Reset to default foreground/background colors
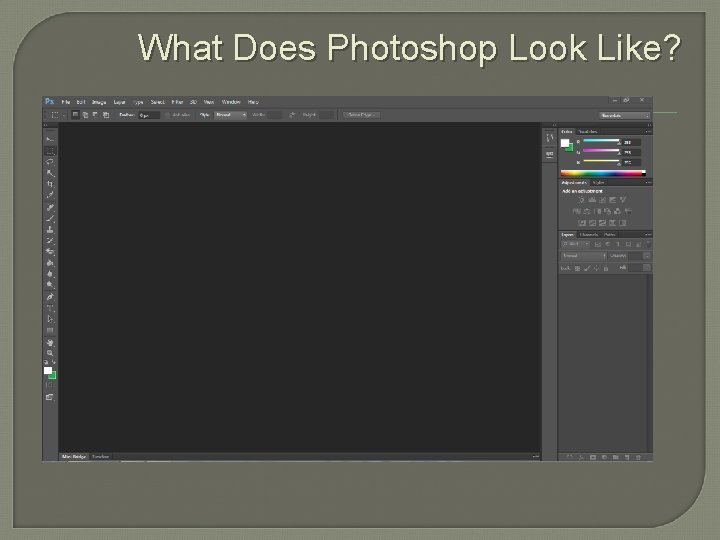Viewport: 720px width, 540px height. 46,362
